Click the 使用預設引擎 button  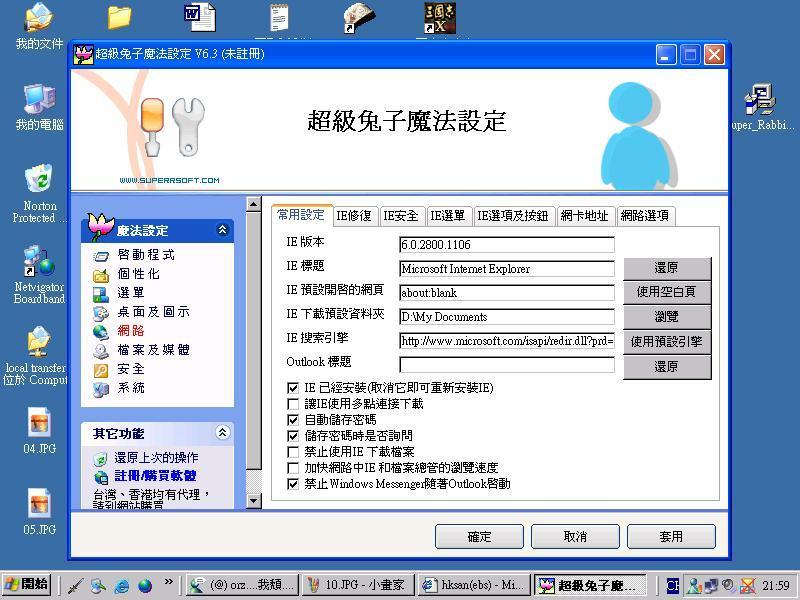pos(667,342)
